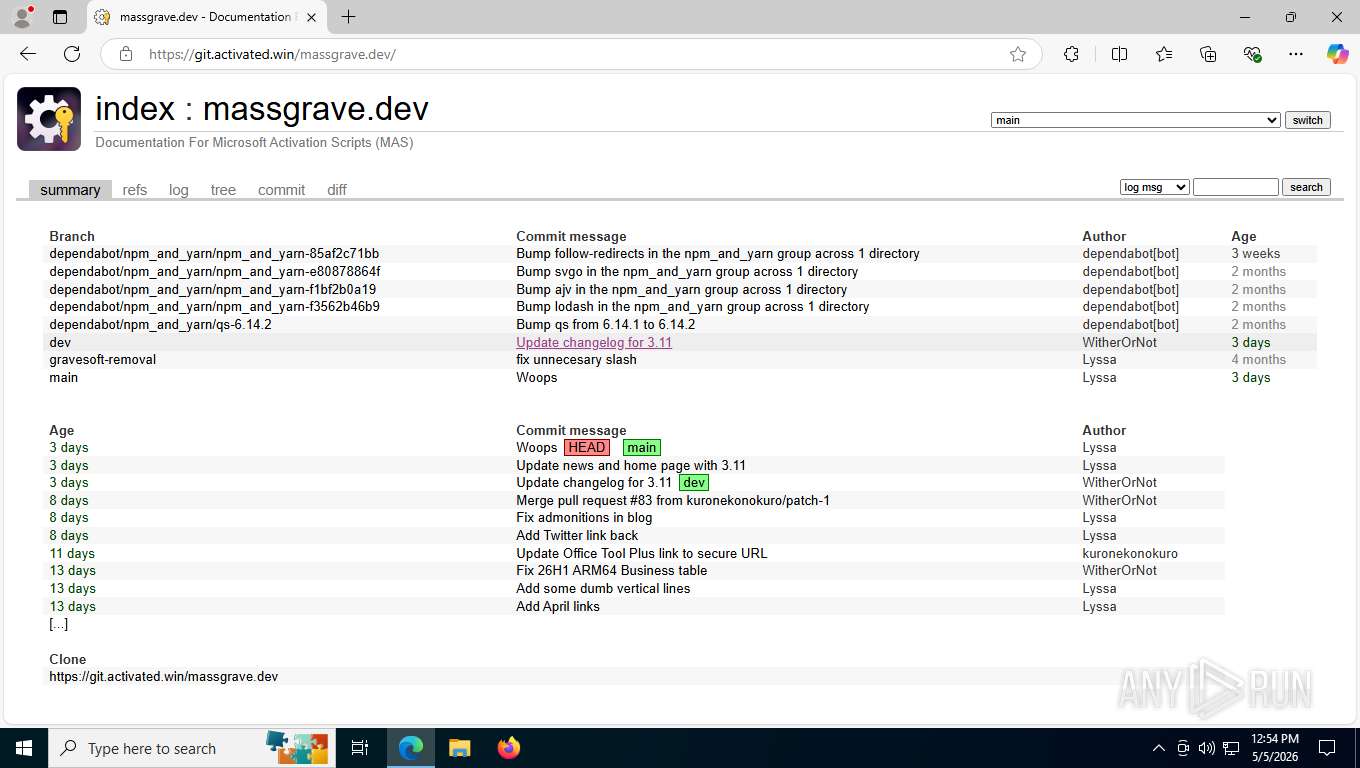Screen dimensions: 1360x768
Task: Select the summary tab
Action: [70, 190]
